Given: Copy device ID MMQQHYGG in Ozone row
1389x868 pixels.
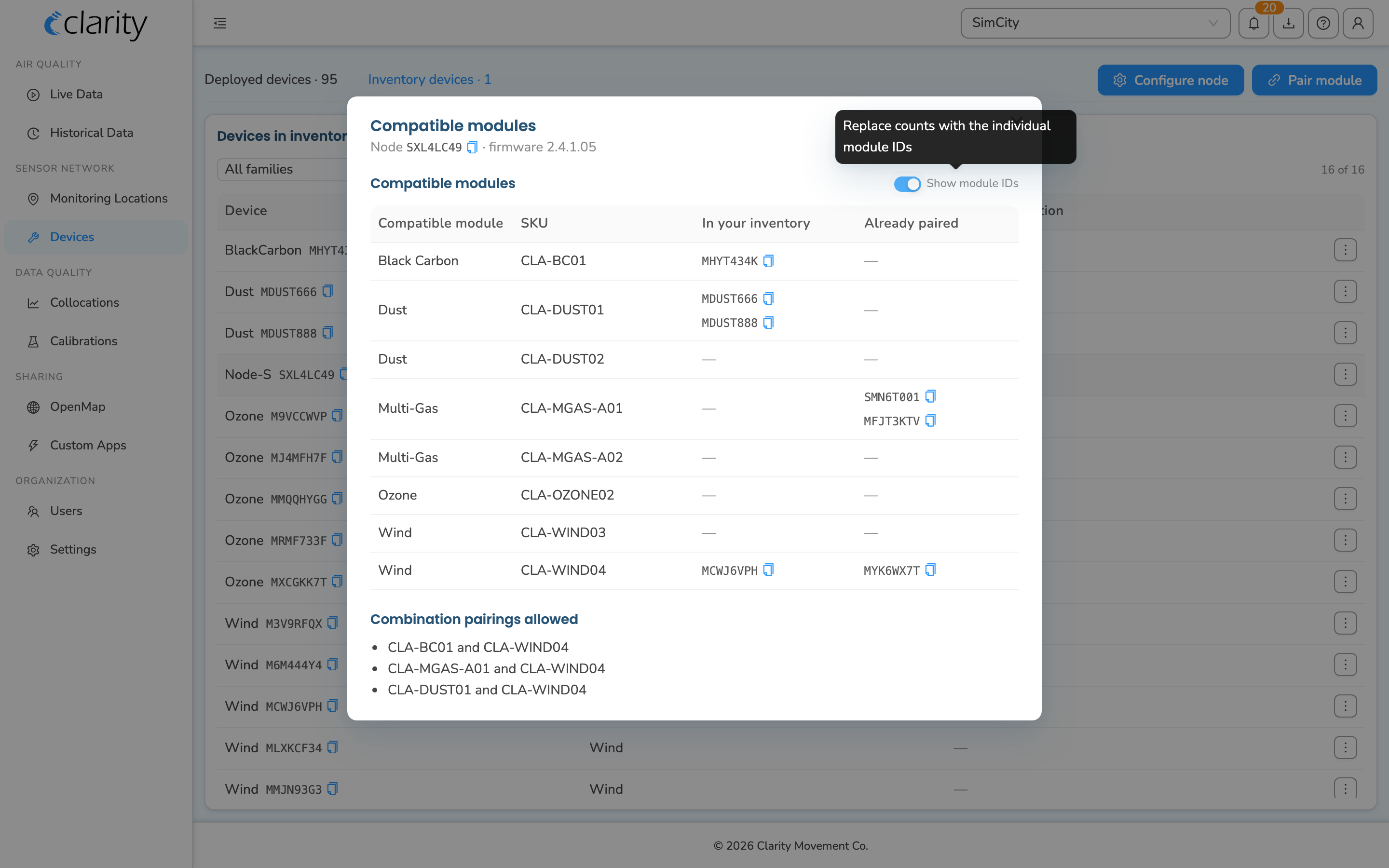Looking at the screenshot, I should click(x=338, y=499).
